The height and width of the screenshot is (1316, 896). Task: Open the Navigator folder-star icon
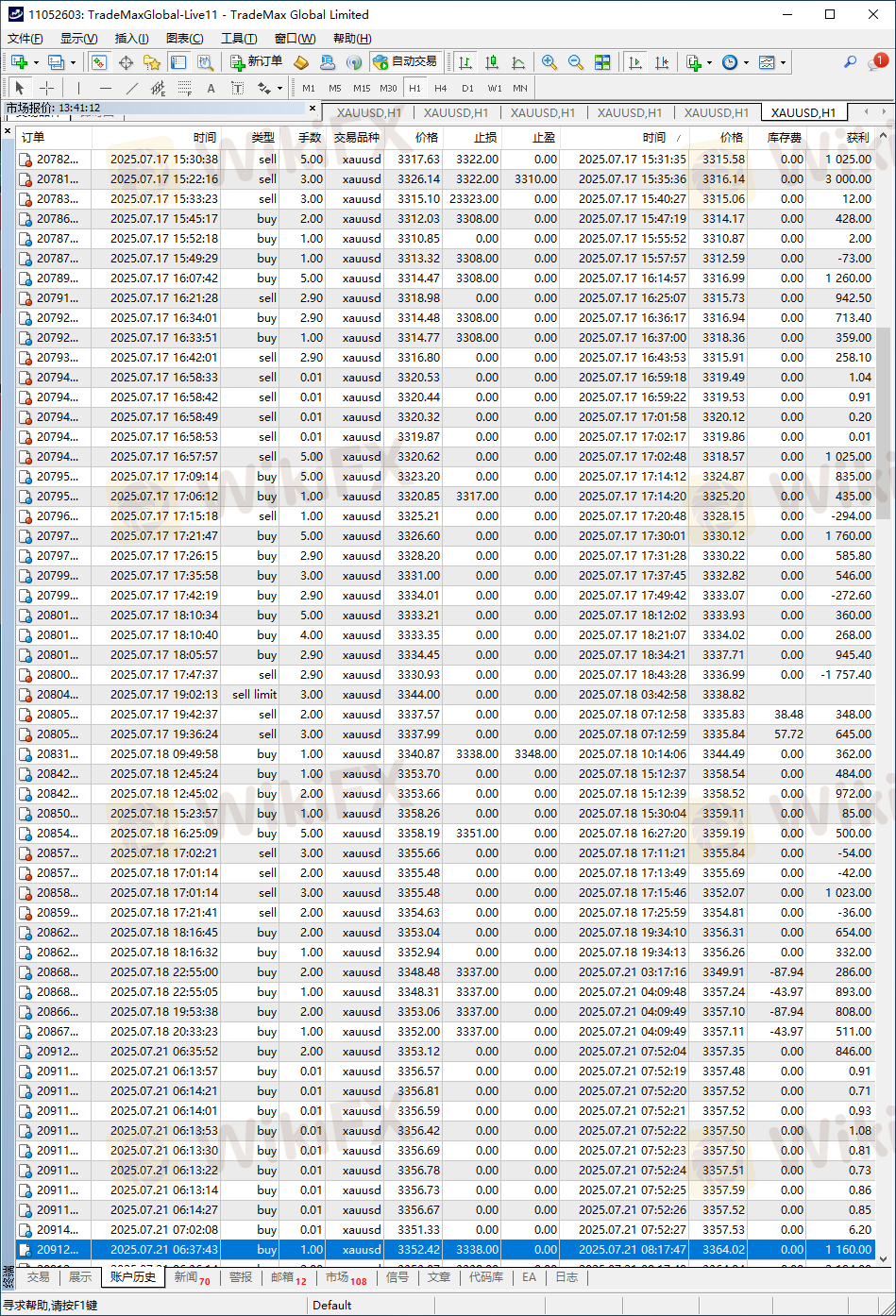click(x=152, y=62)
